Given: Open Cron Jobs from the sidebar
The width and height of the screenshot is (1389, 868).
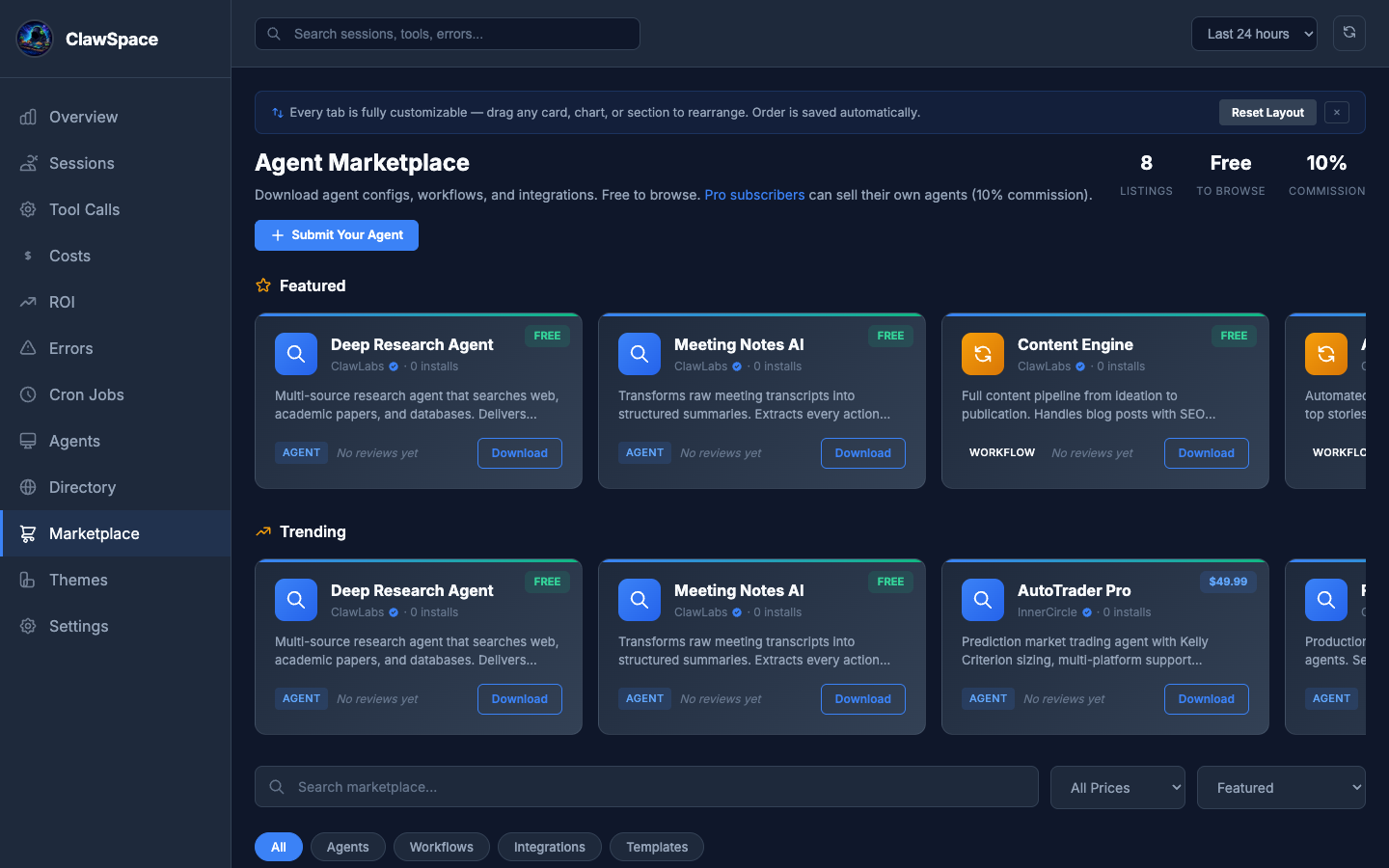Looking at the screenshot, I should [x=86, y=394].
